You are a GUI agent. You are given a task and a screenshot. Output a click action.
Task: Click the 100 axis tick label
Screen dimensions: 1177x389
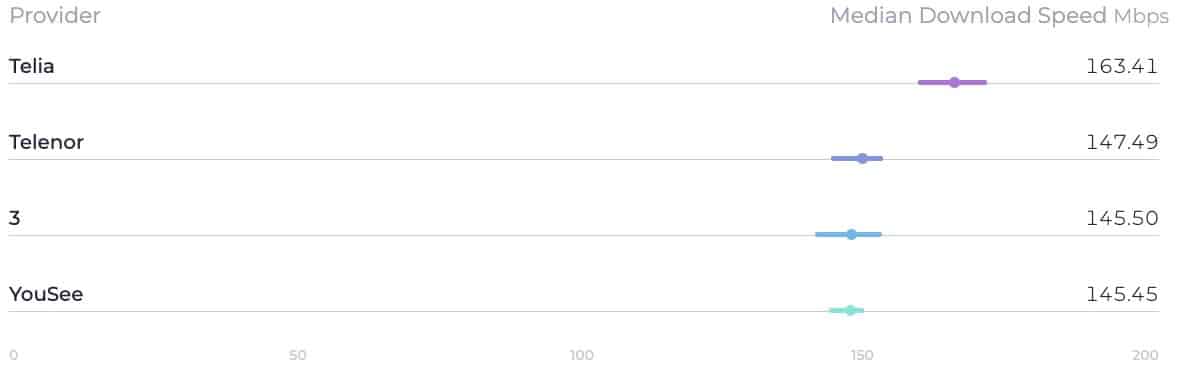[582, 354]
